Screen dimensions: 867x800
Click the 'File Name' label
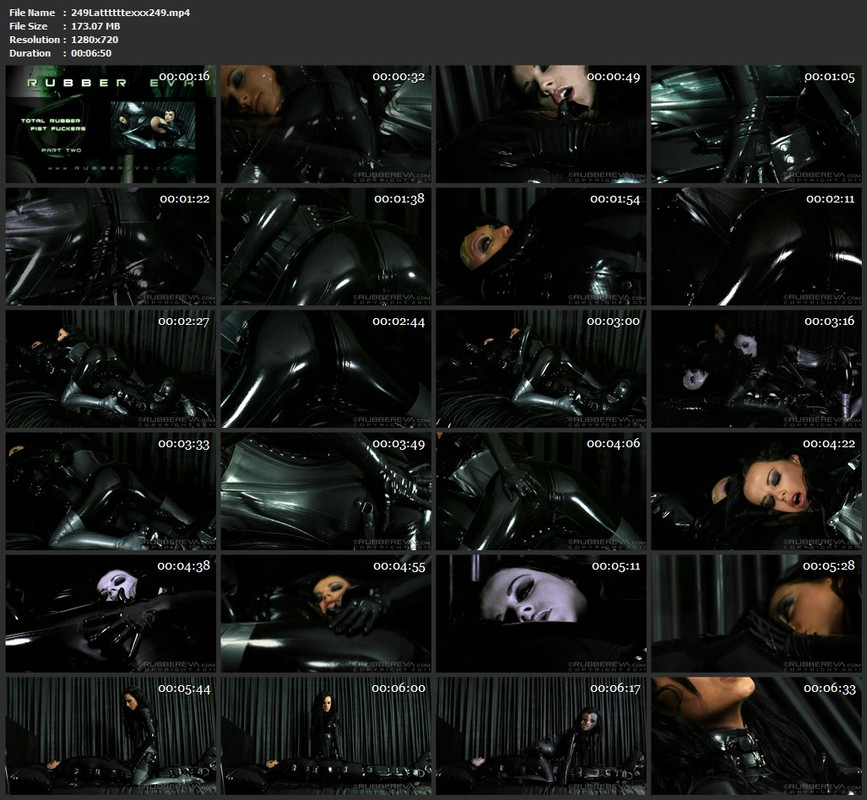32,13
